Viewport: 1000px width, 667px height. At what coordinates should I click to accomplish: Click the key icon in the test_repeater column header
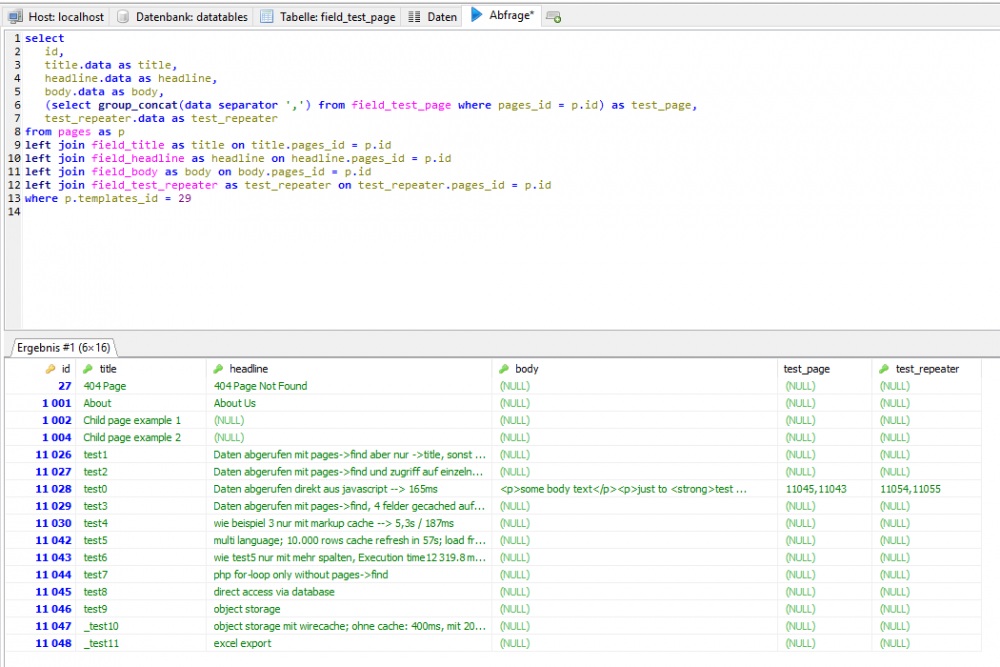pyautogui.click(x=885, y=369)
